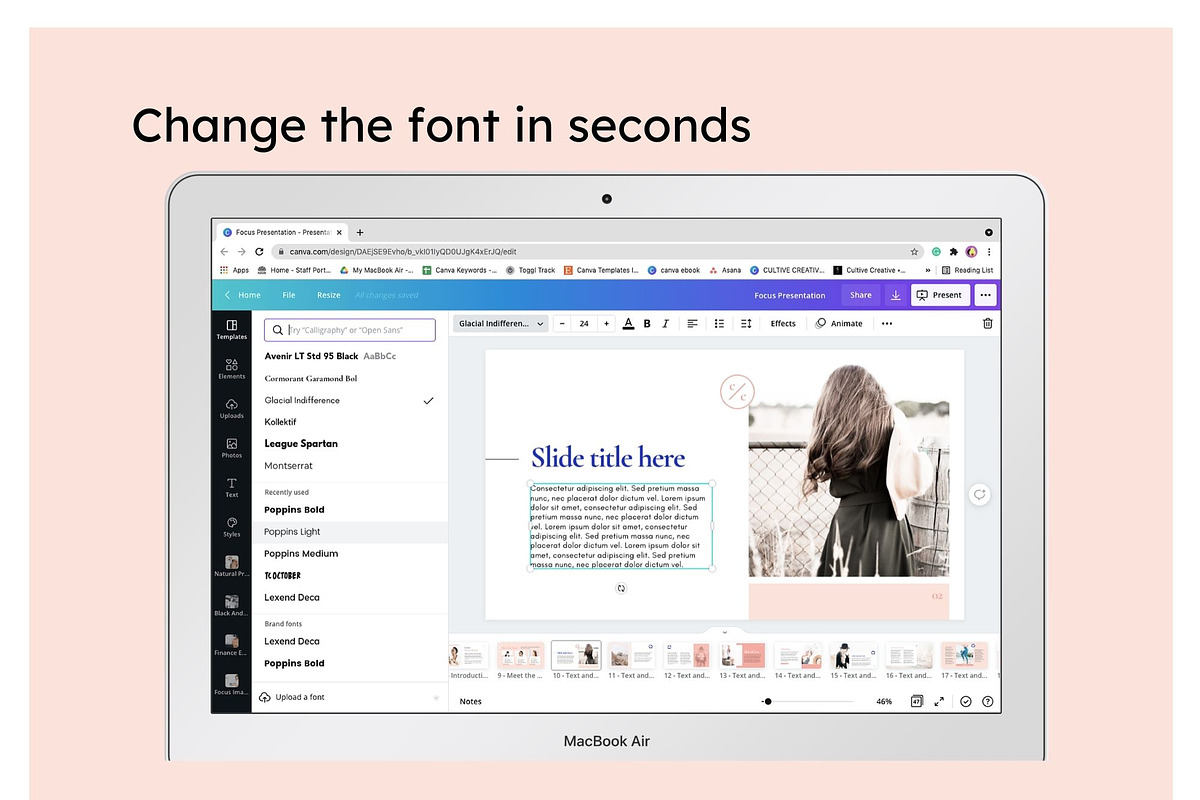Click the text color icon
Image resolution: width=1200 pixels, height=800 pixels.
(x=628, y=323)
